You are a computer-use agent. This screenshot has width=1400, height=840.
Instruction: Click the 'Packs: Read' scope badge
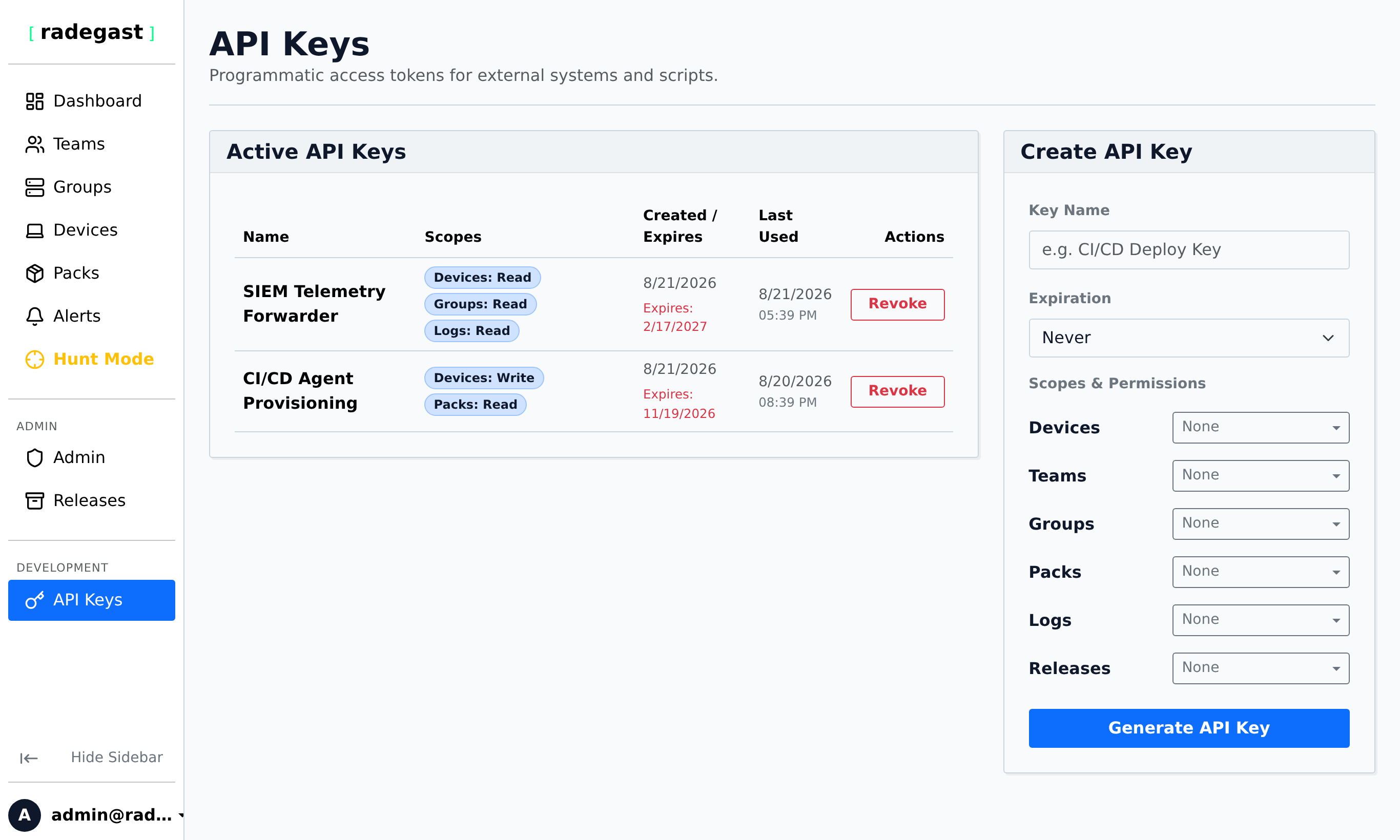pyautogui.click(x=475, y=404)
